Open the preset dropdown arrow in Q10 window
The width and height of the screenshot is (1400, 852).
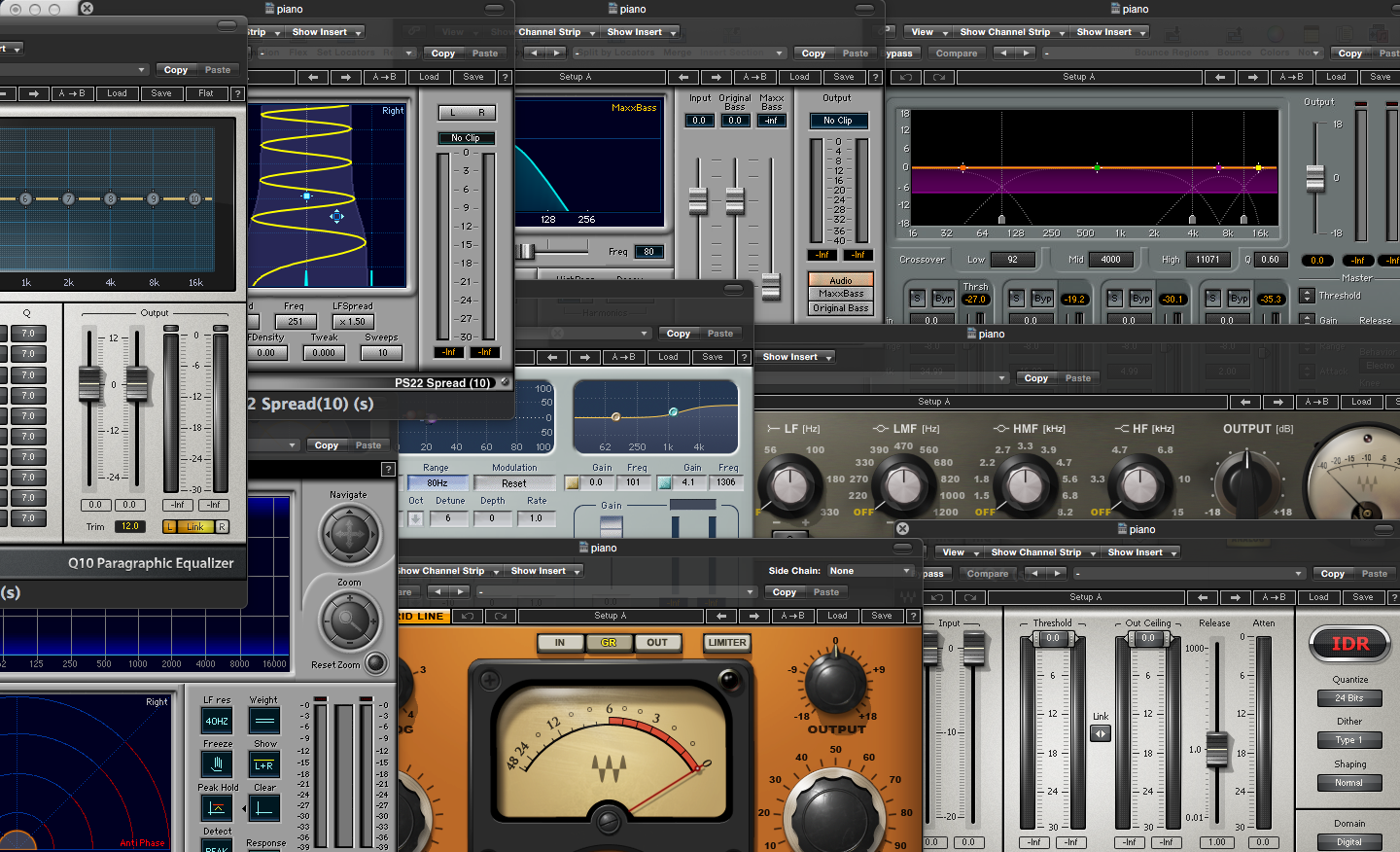coord(142,70)
